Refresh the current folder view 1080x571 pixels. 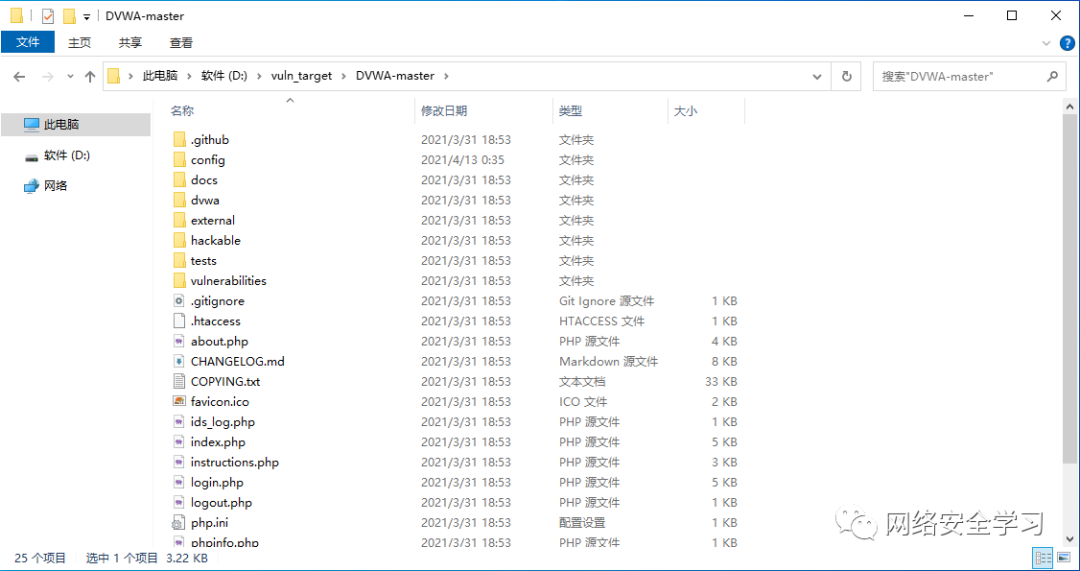coord(847,76)
